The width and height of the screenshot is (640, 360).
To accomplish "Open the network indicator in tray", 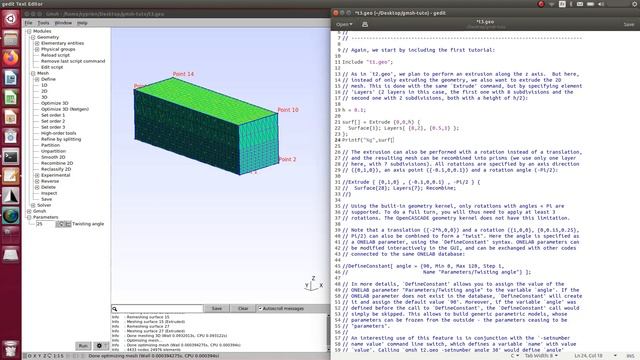I will [551, 4].
